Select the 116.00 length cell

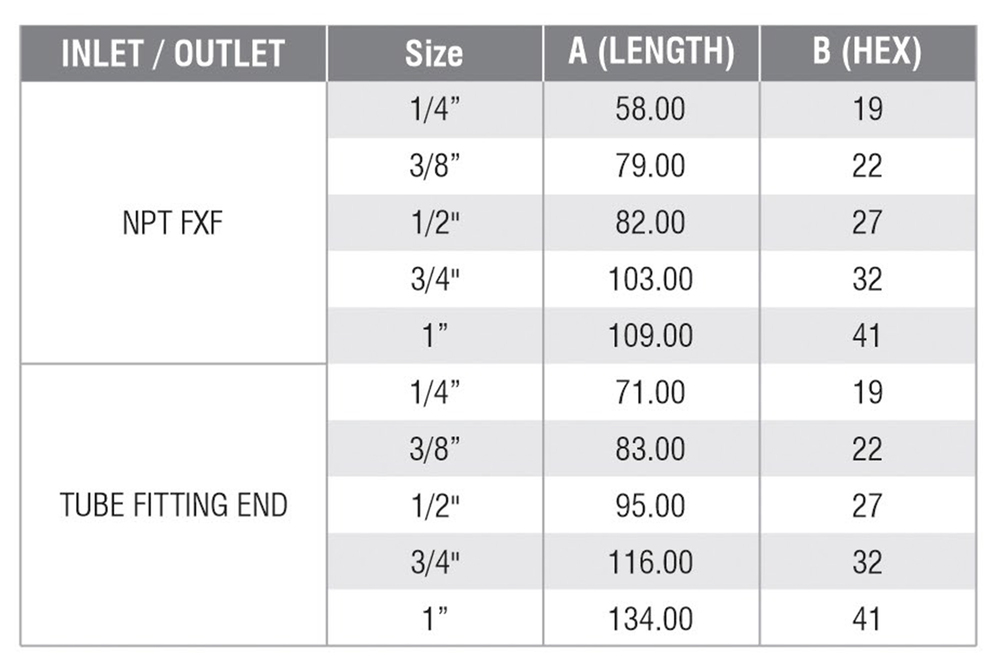(651, 562)
